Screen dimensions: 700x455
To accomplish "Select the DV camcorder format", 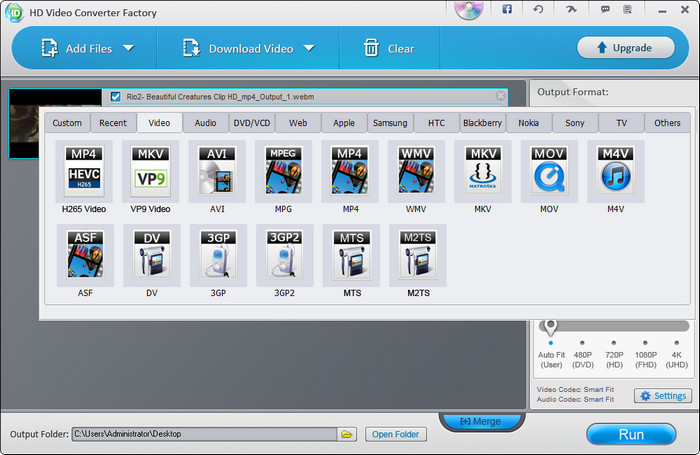I will (152, 255).
